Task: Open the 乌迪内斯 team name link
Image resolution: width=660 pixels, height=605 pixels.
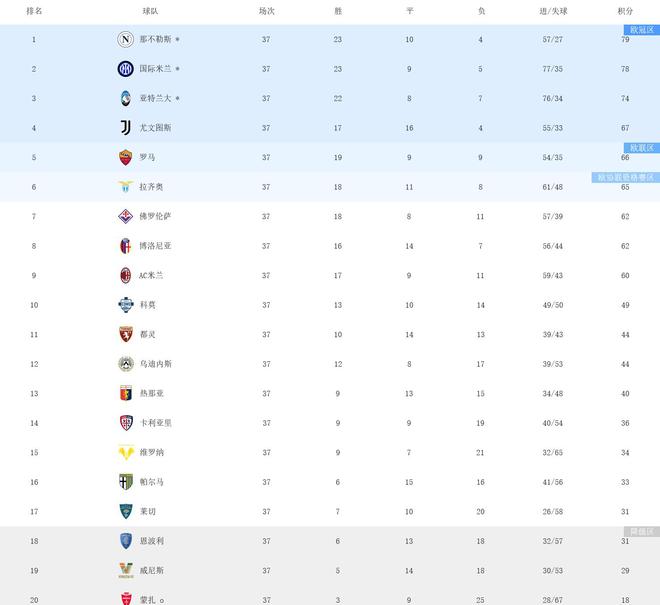Action: tap(155, 364)
